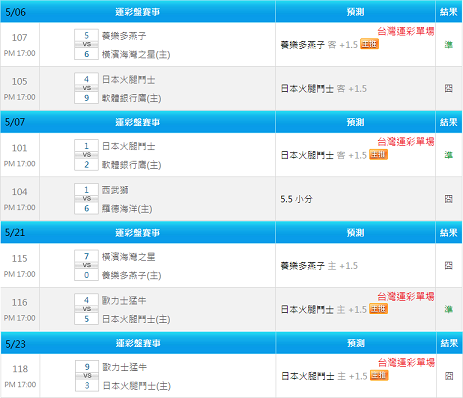
Task: Click 預測 header in the 5/06 section
Action: click(355, 12)
